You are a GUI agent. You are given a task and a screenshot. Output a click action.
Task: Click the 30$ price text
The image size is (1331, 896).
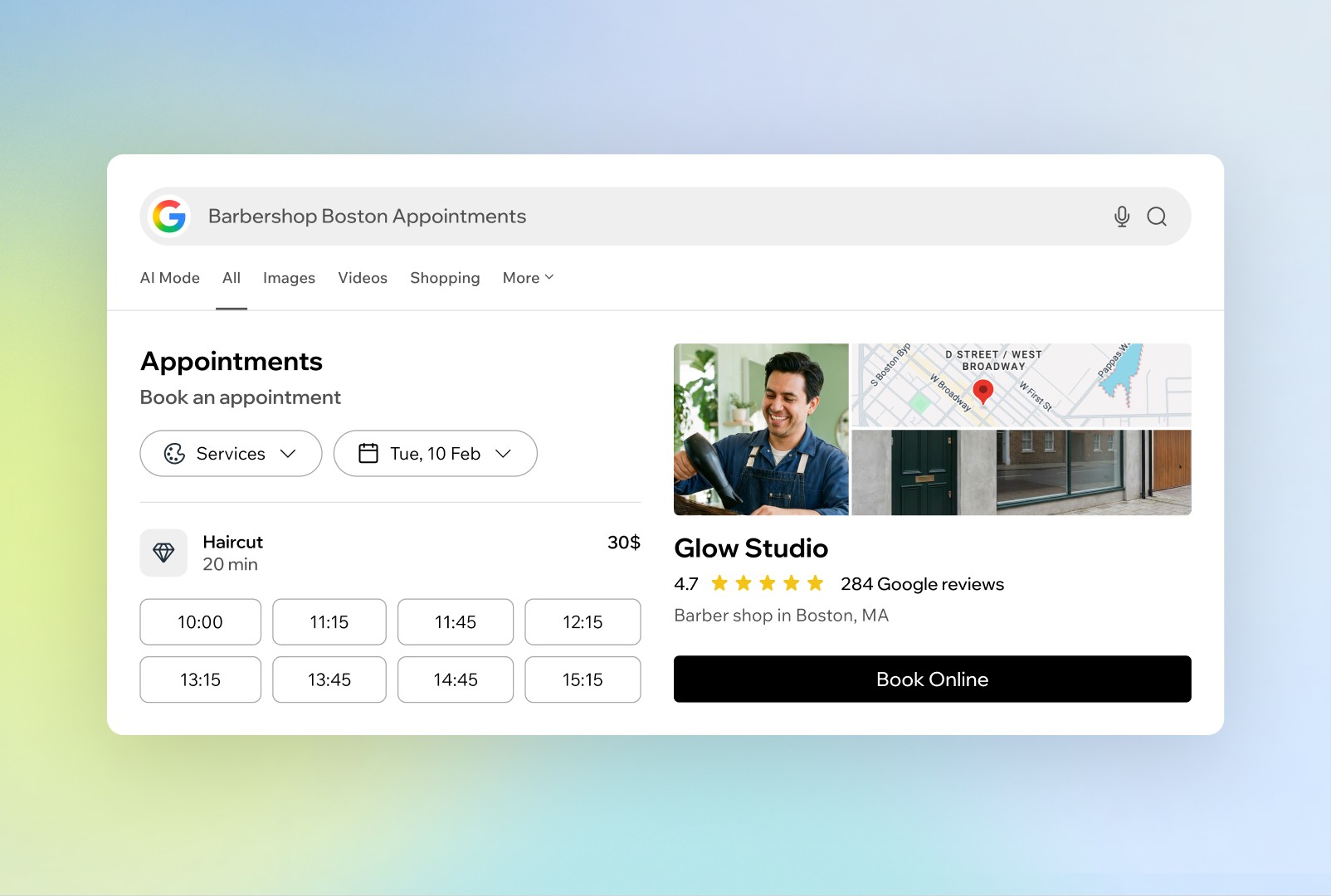(624, 543)
